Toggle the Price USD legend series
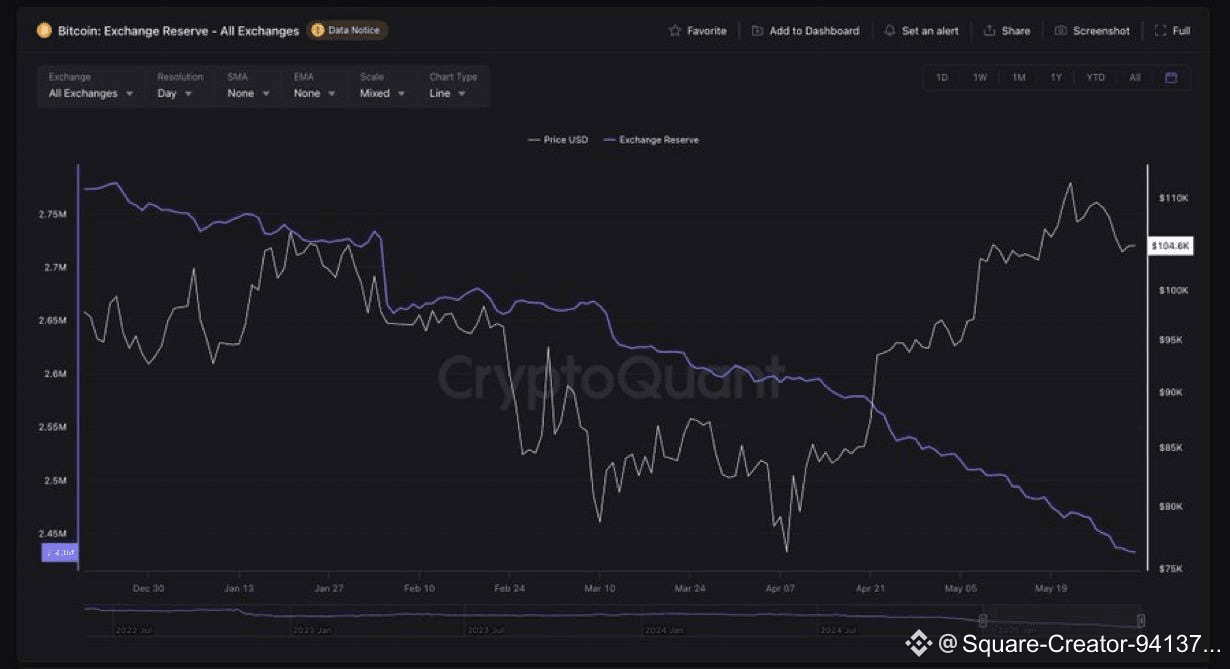Viewport: 1230px width, 669px height. pos(558,140)
